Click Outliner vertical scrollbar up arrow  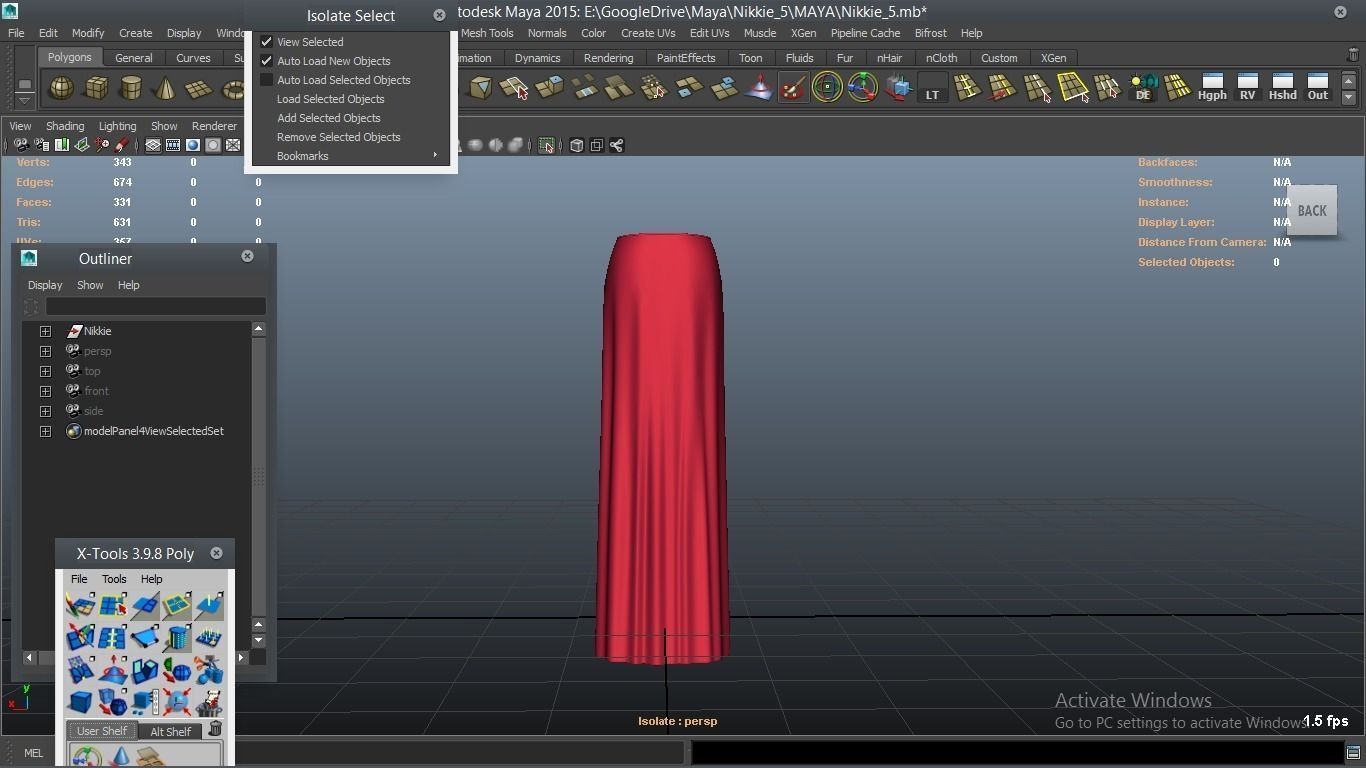[x=258, y=329]
